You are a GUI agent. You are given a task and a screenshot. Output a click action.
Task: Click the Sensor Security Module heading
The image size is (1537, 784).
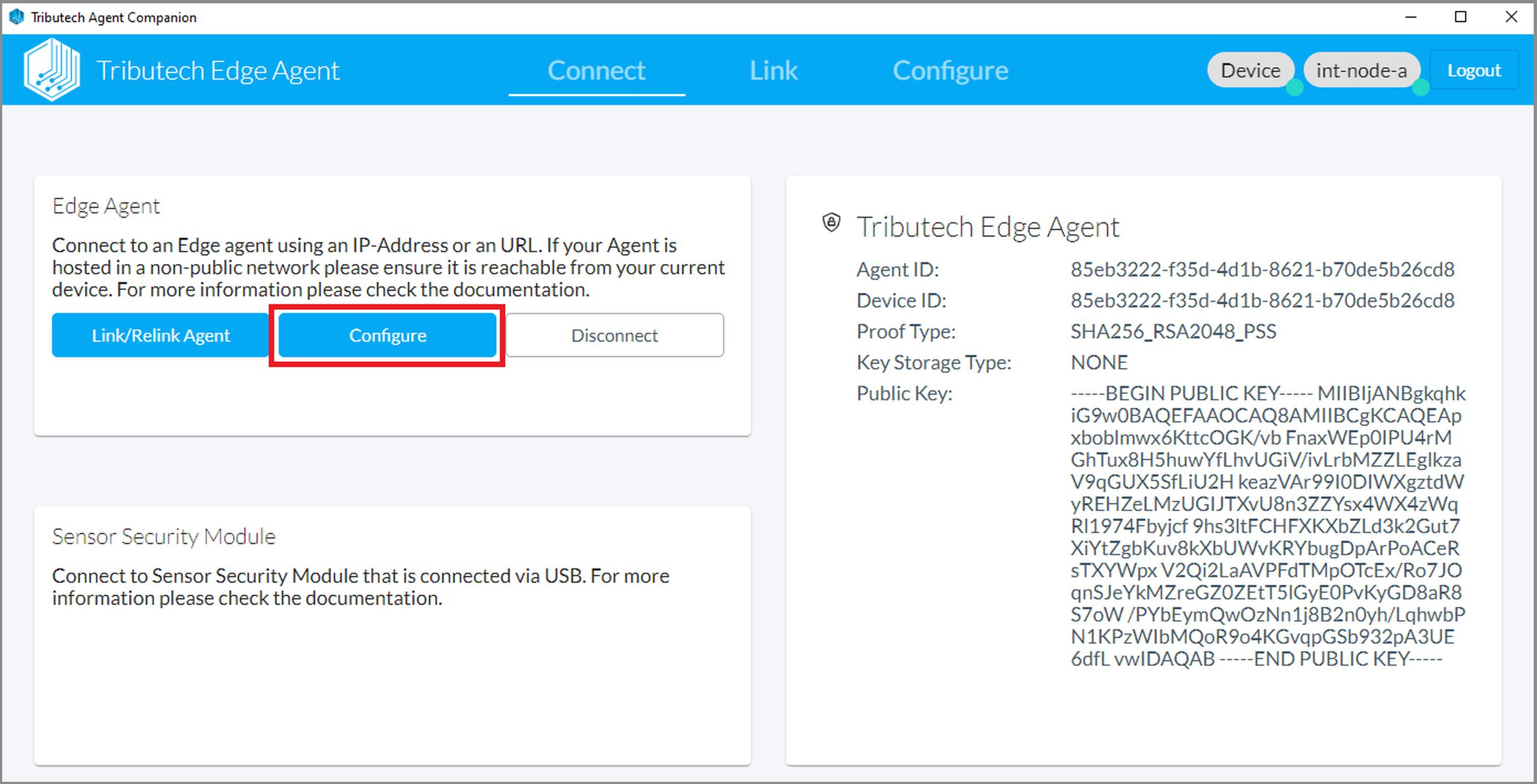click(x=163, y=536)
